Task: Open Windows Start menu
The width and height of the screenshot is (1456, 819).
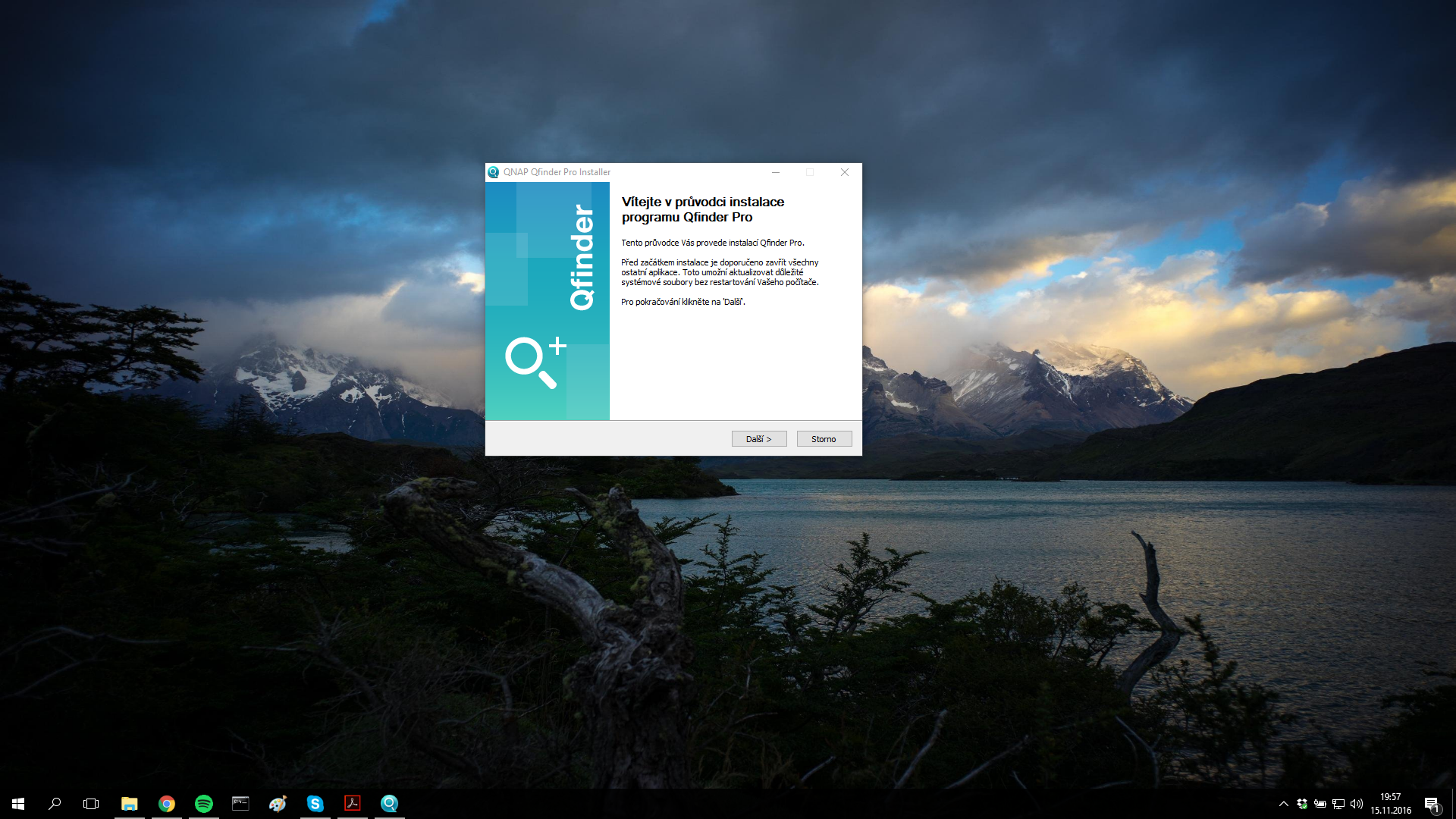Action: coord(18,803)
